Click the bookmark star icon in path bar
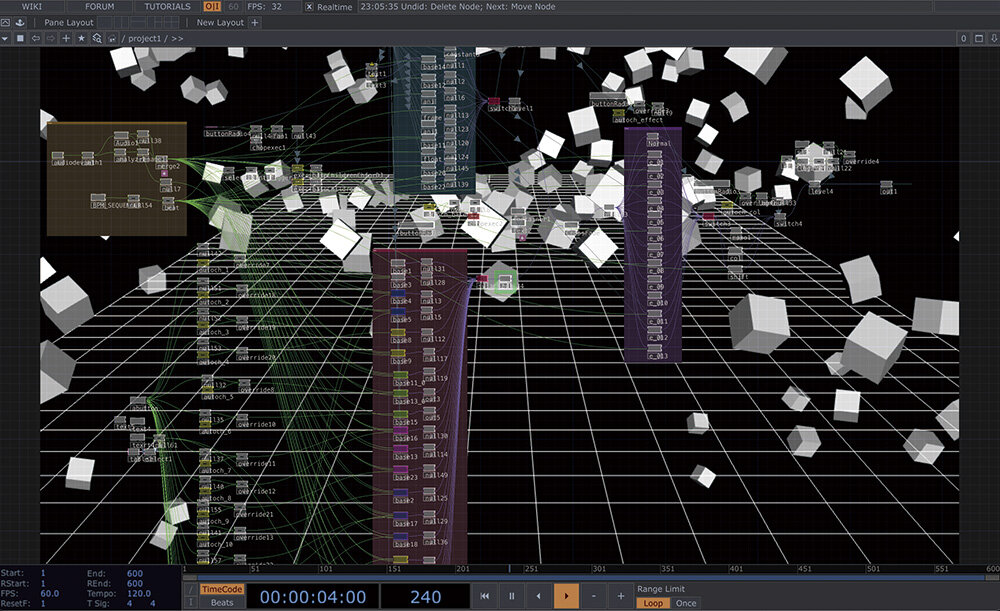The height and width of the screenshot is (611, 1000). pos(81,38)
